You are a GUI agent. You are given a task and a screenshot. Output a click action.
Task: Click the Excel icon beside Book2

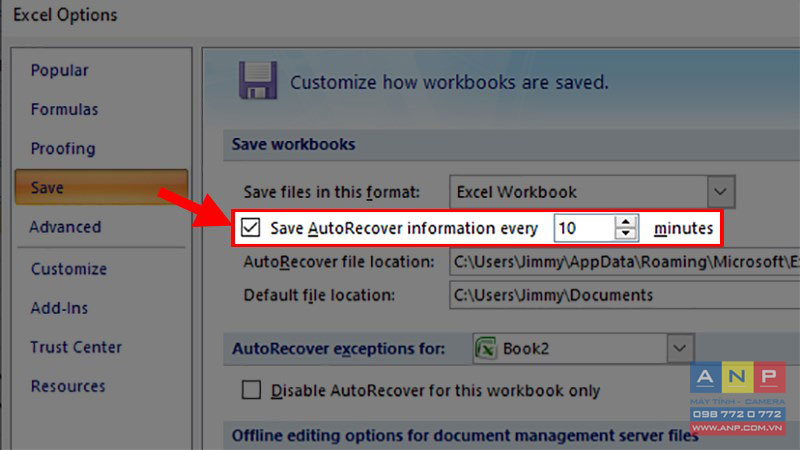pyautogui.click(x=486, y=348)
